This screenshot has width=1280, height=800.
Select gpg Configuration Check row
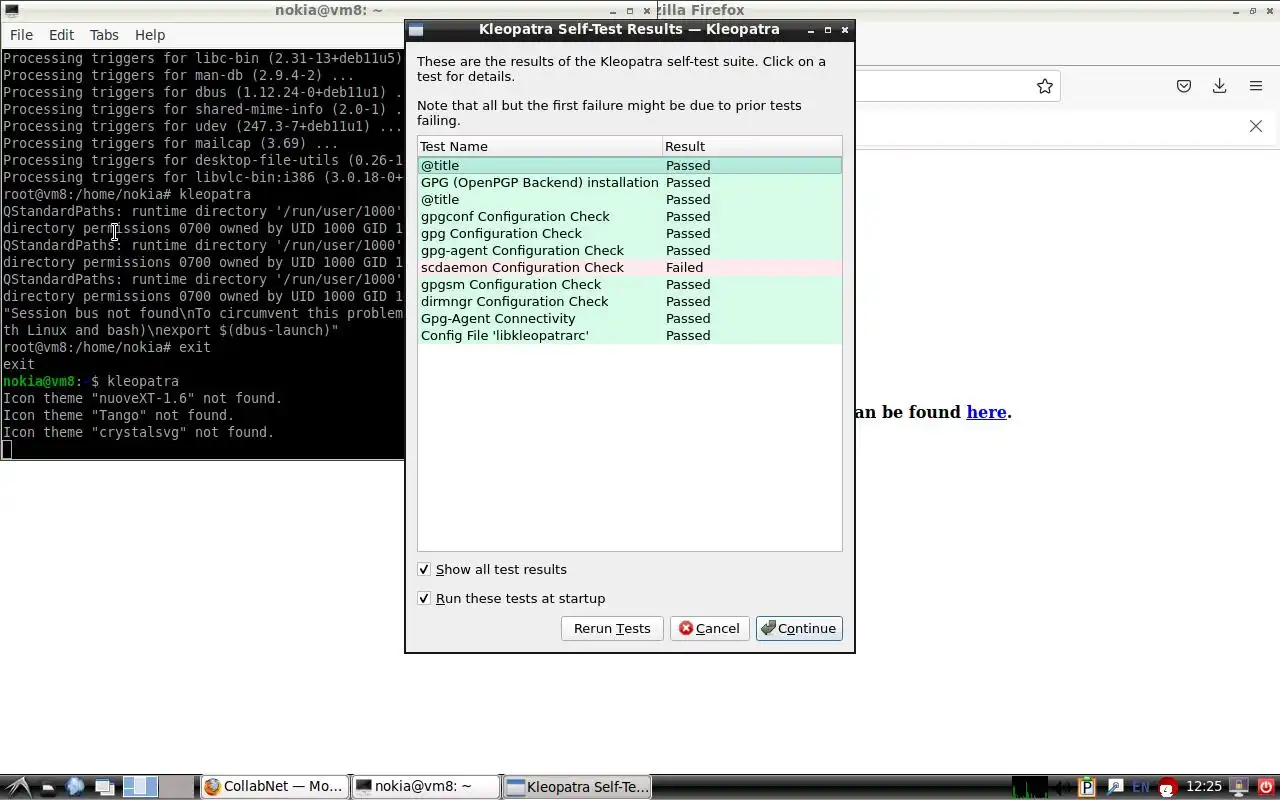click(x=630, y=233)
